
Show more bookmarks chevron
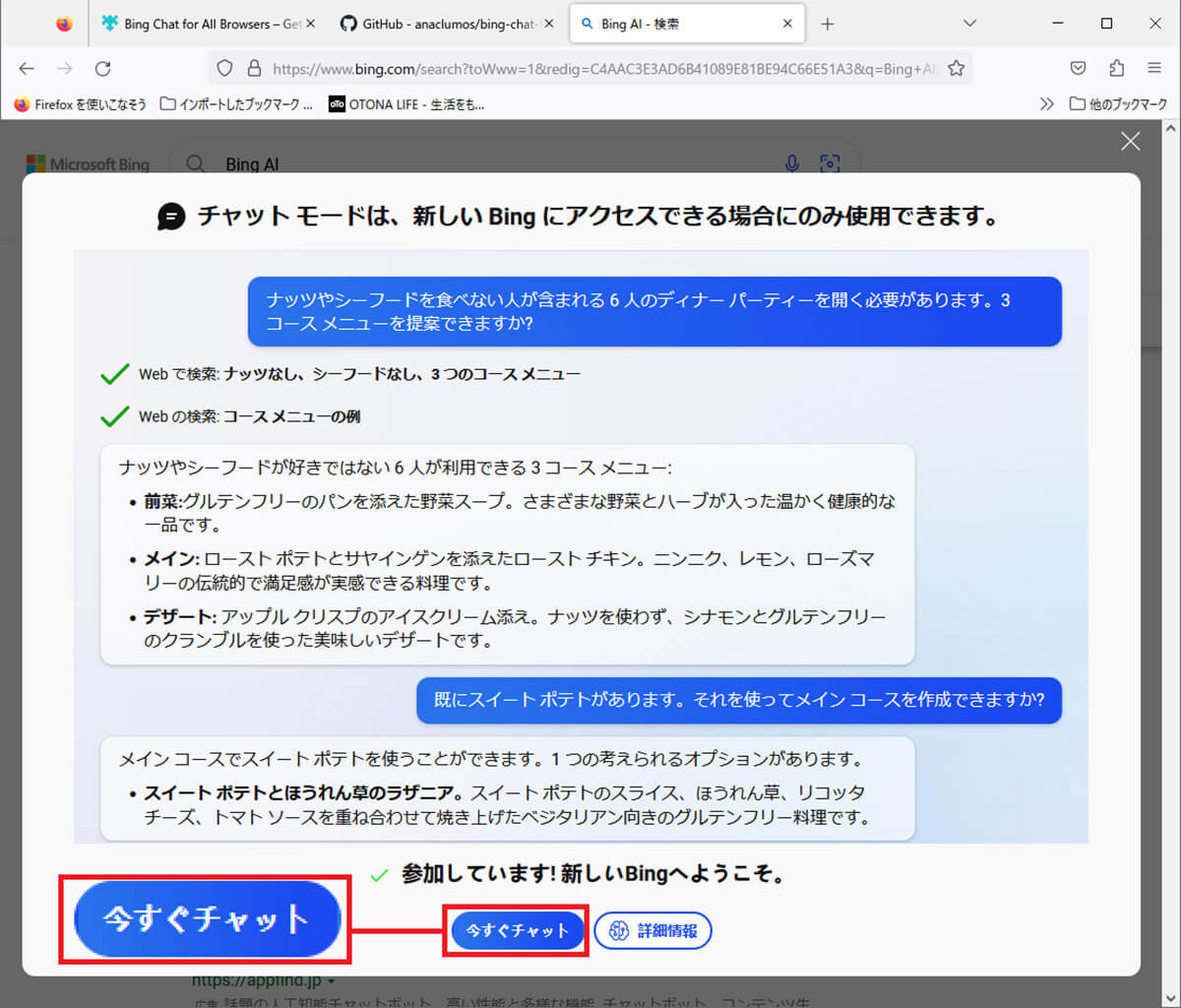click(x=1046, y=103)
